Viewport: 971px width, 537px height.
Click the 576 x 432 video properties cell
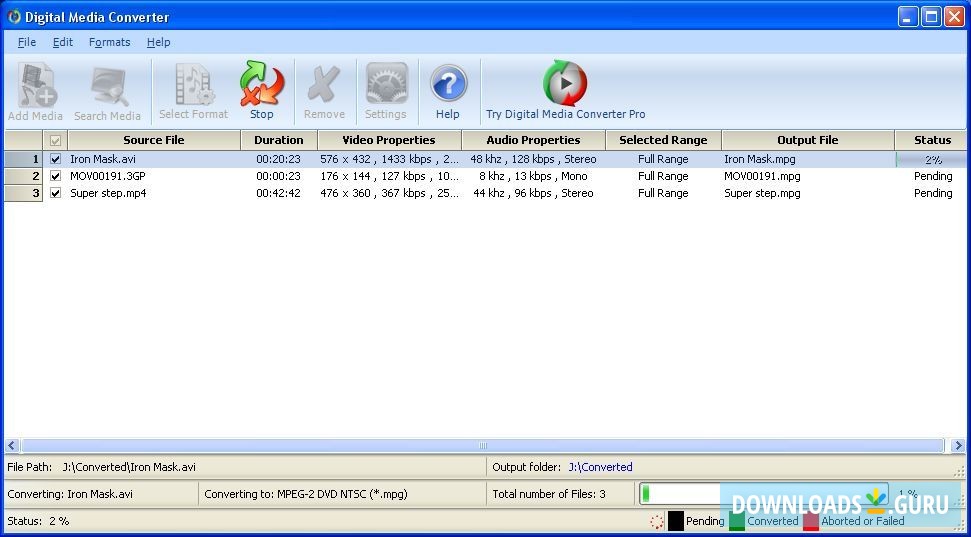pyautogui.click(x=390, y=159)
